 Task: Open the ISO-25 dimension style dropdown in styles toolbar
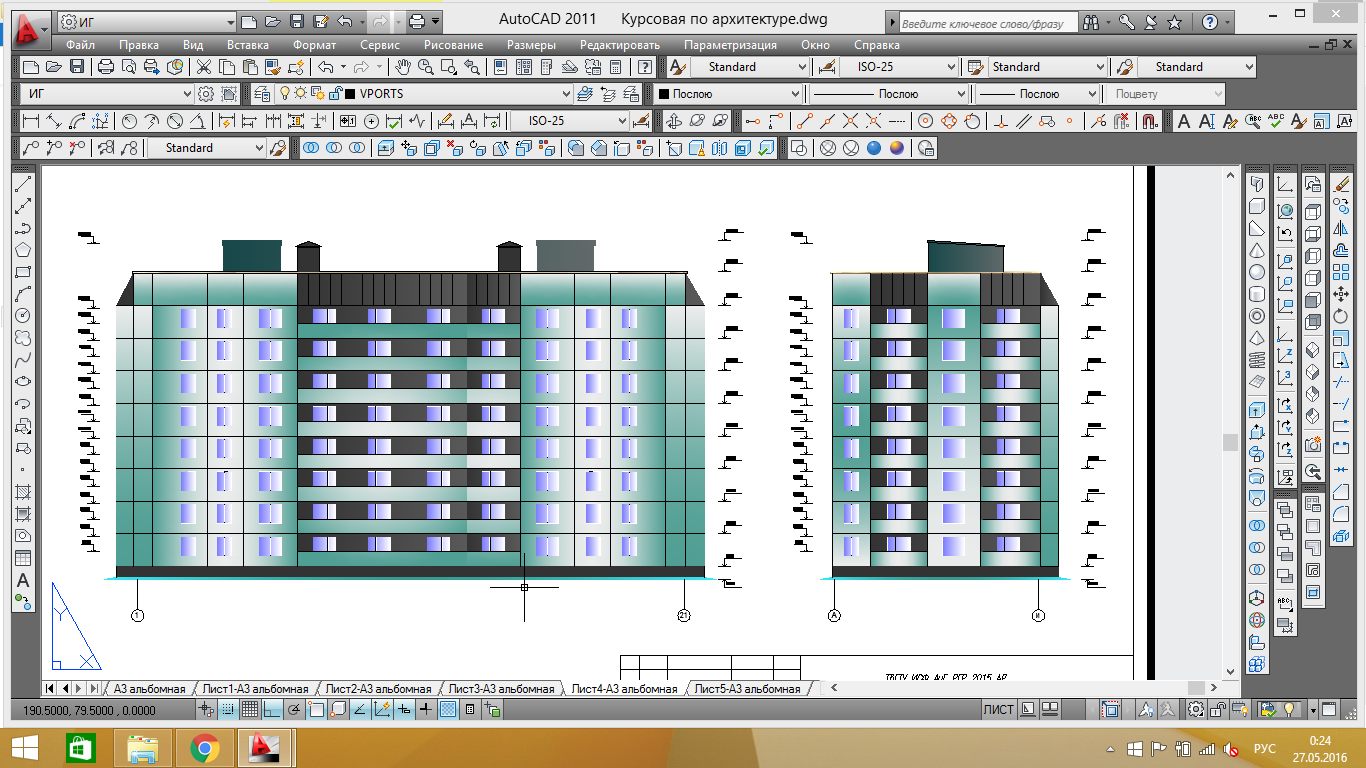(x=899, y=67)
